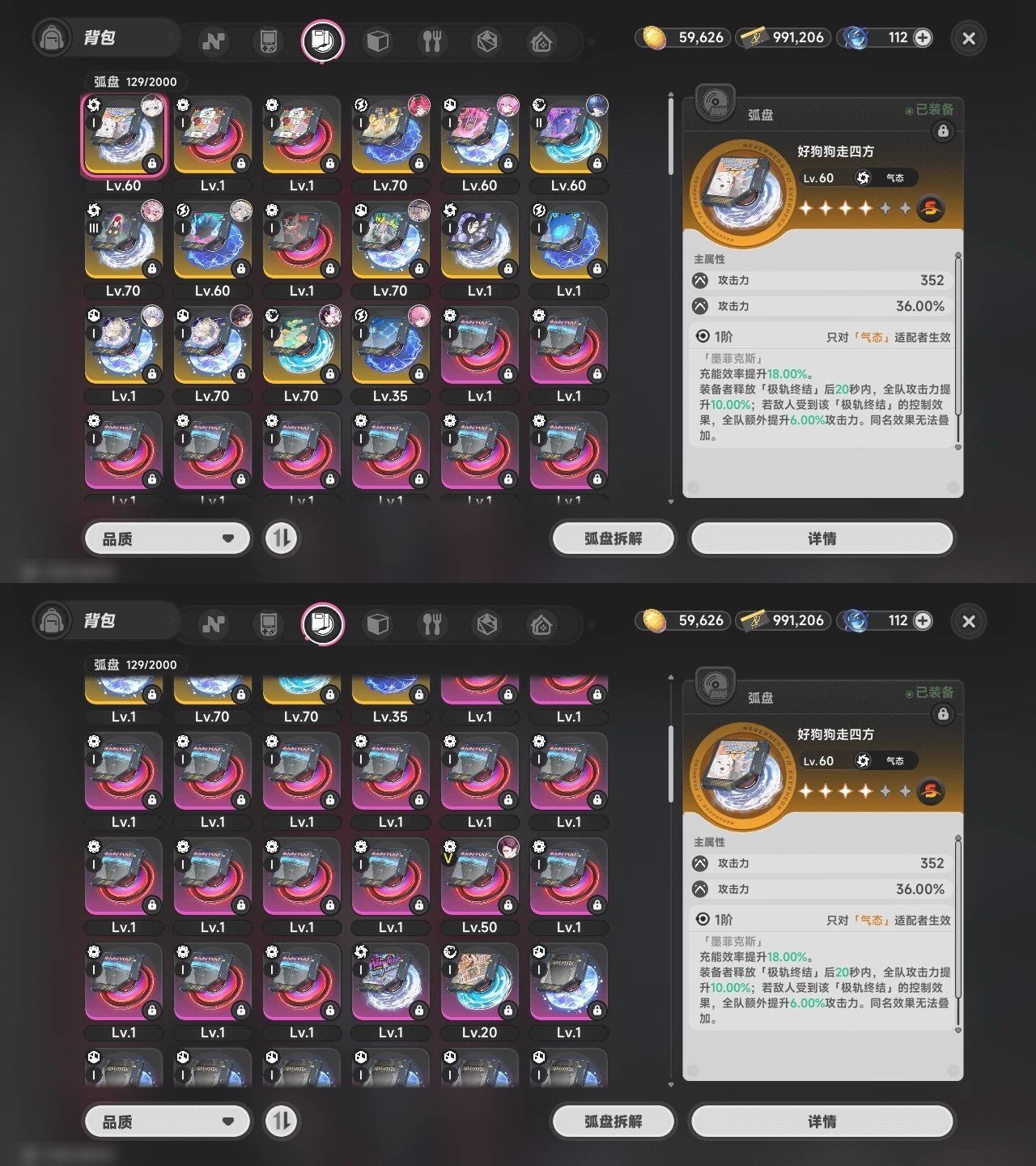1036x1166 pixels.
Task: Click the upper 弧盘拆解 button
Action: coord(614,538)
